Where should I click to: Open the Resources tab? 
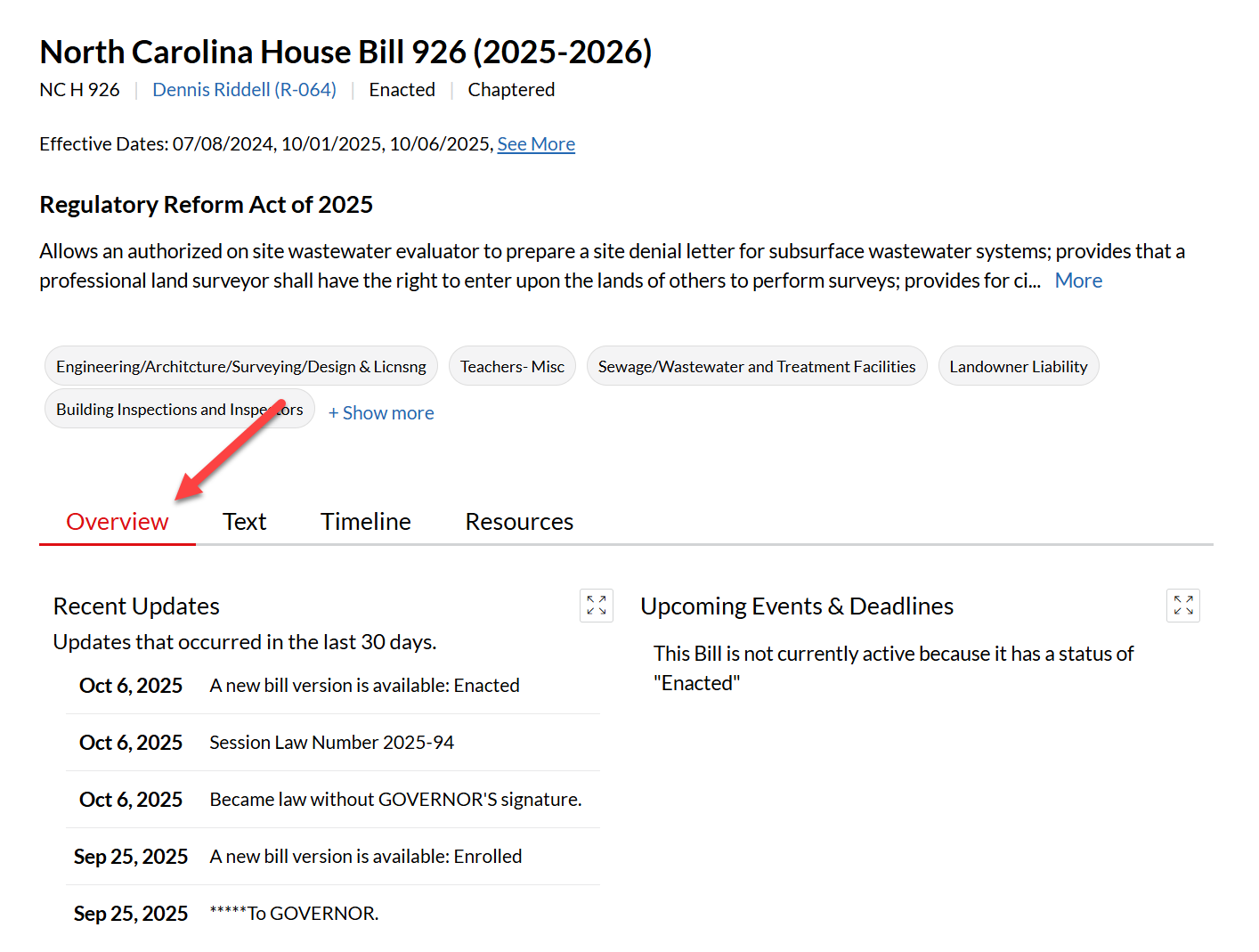pyautogui.click(x=519, y=522)
